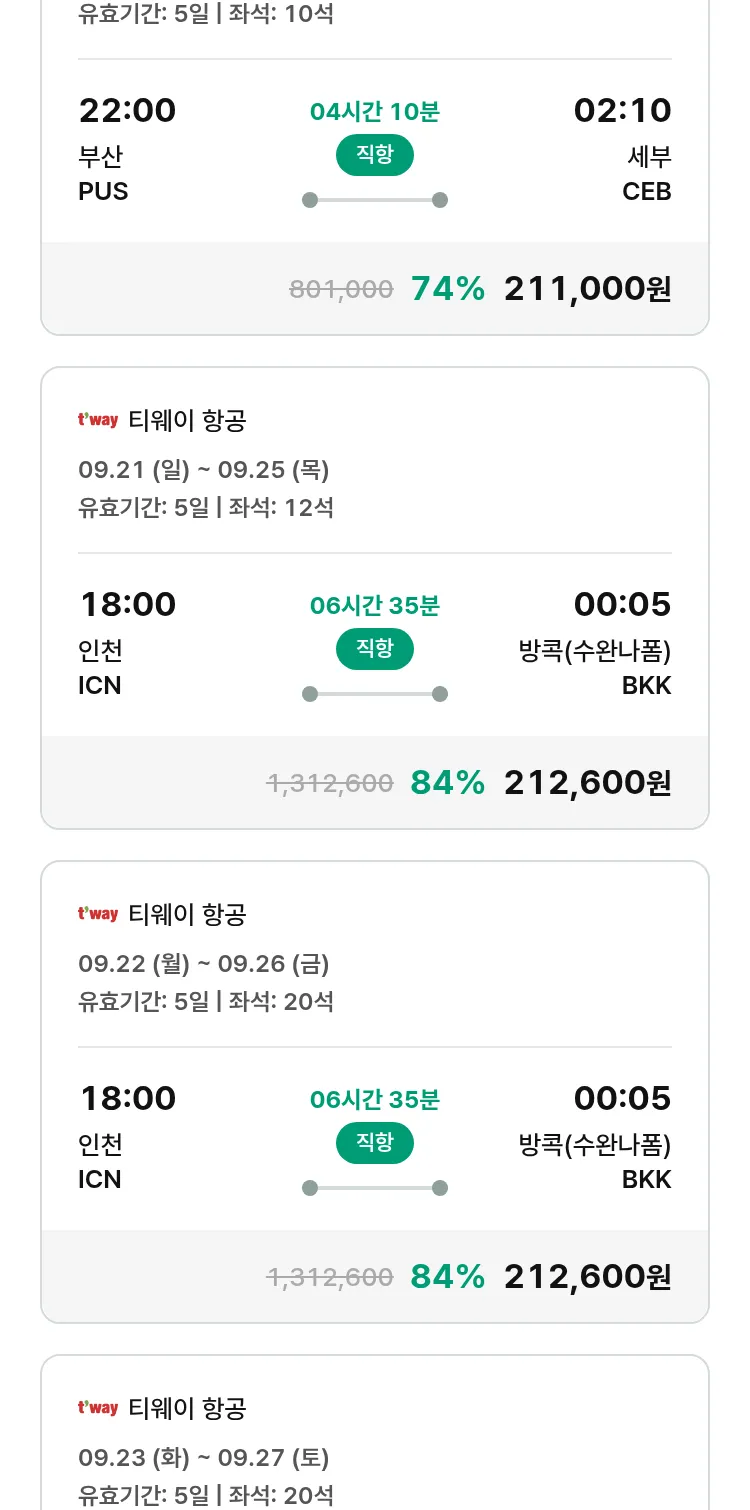Pick the 212,600원 fare on the 09.22 flight

(587, 1277)
